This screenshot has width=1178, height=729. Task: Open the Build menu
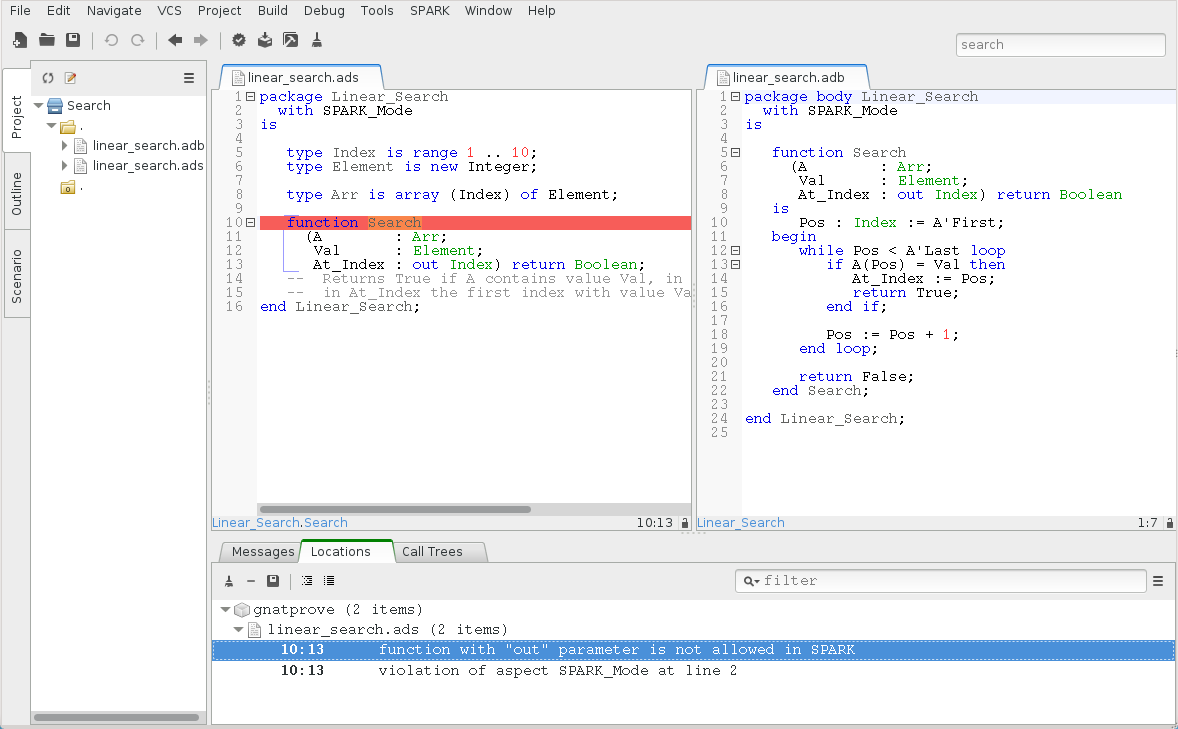pos(273,11)
